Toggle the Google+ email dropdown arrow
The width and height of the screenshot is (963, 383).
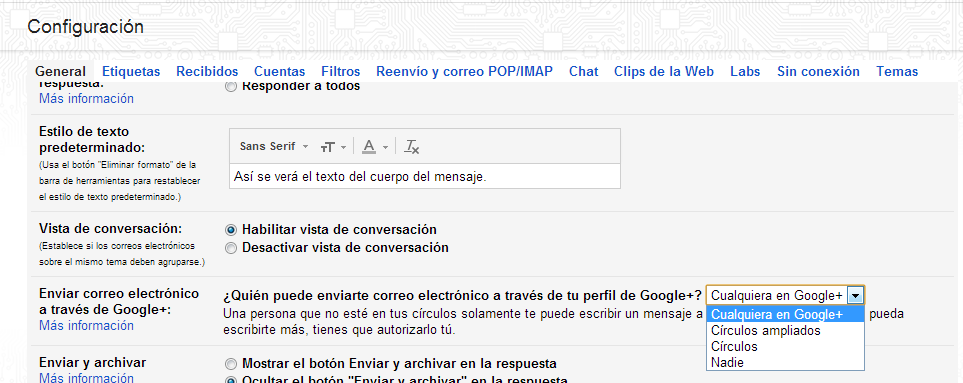tap(856, 296)
